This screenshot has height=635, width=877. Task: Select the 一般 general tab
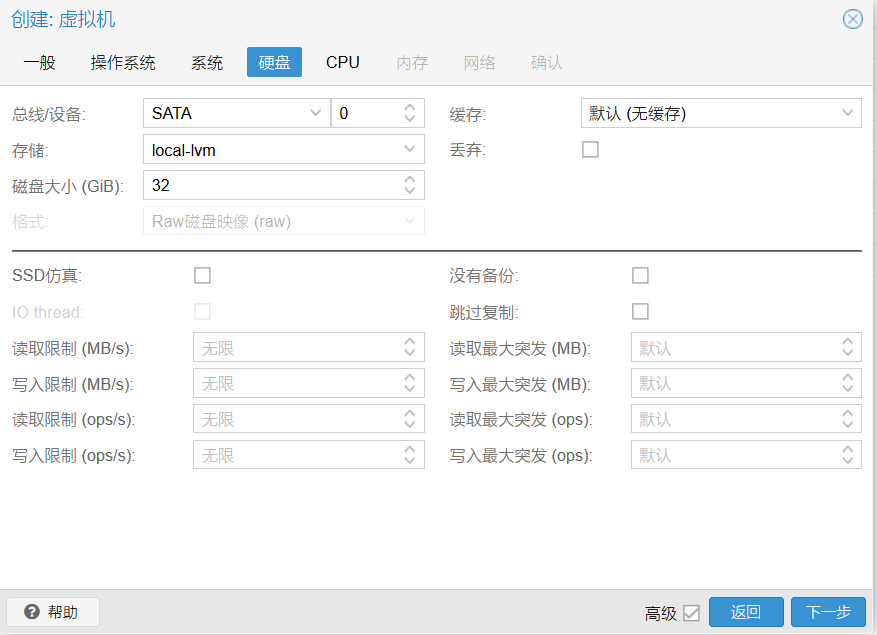point(39,62)
